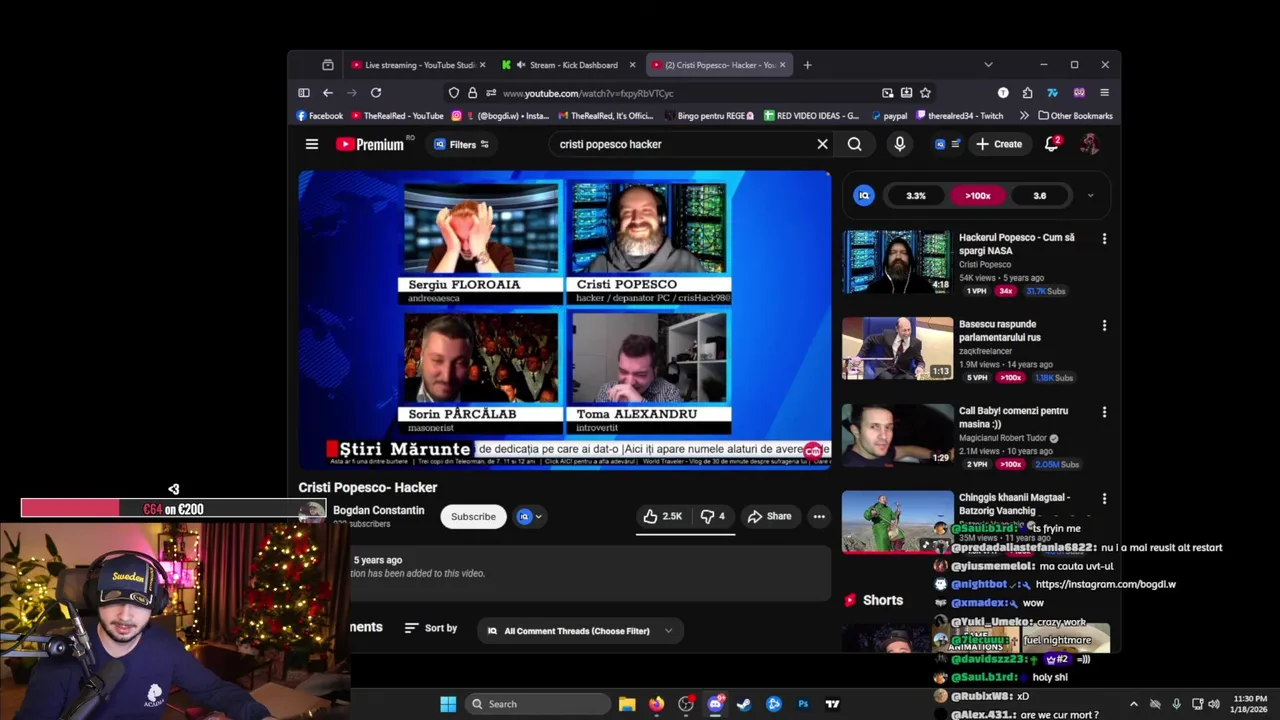The width and height of the screenshot is (1280, 720).
Task: Like the video (2.5K)
Action: pos(662,516)
